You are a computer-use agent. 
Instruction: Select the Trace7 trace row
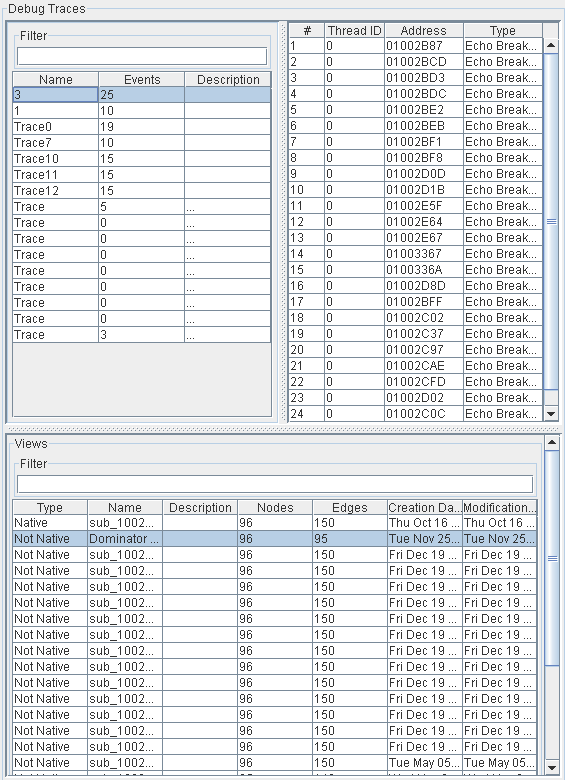coord(142,143)
